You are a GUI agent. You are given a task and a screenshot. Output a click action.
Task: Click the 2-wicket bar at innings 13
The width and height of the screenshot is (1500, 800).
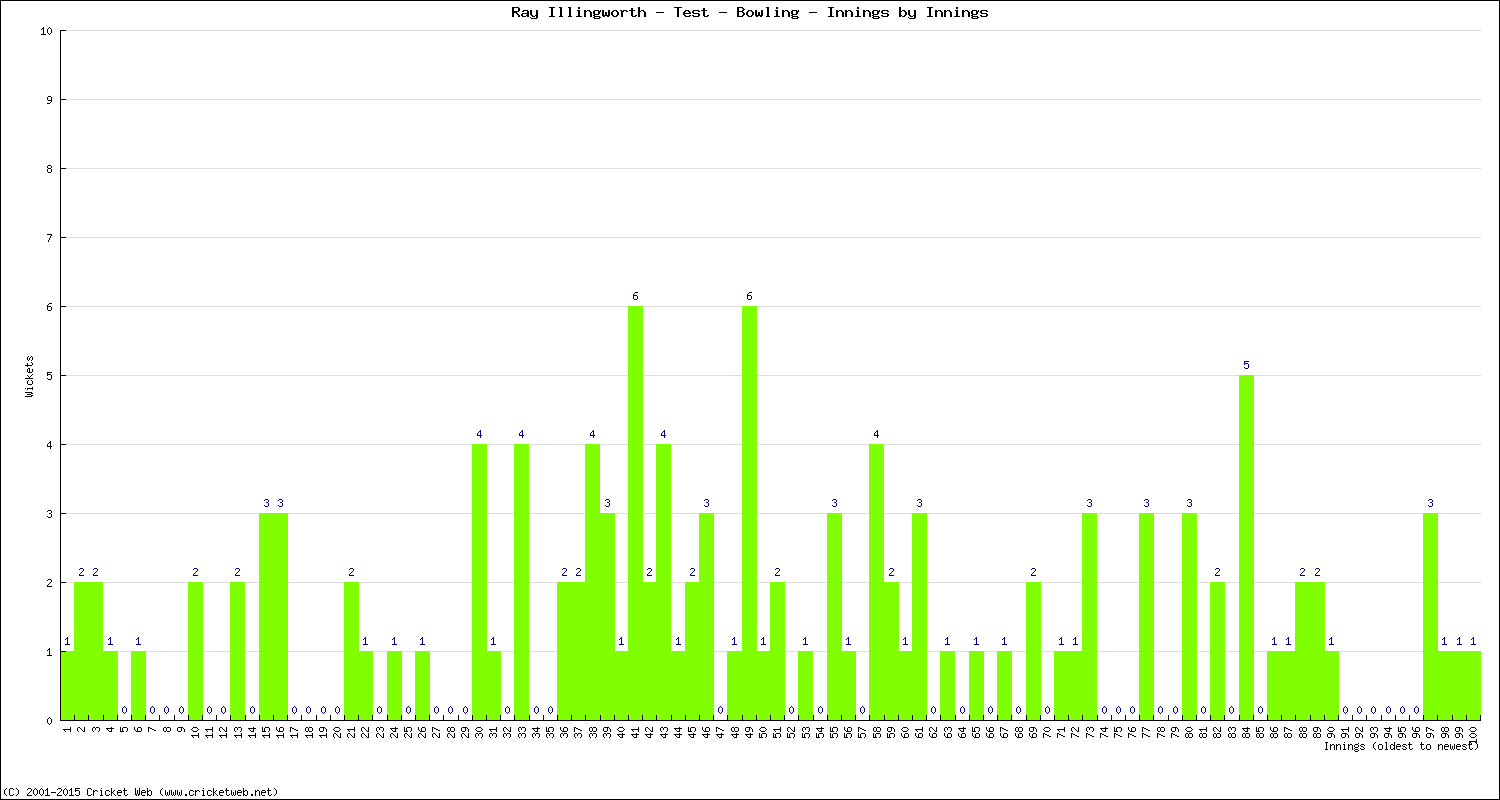[x=237, y=651]
